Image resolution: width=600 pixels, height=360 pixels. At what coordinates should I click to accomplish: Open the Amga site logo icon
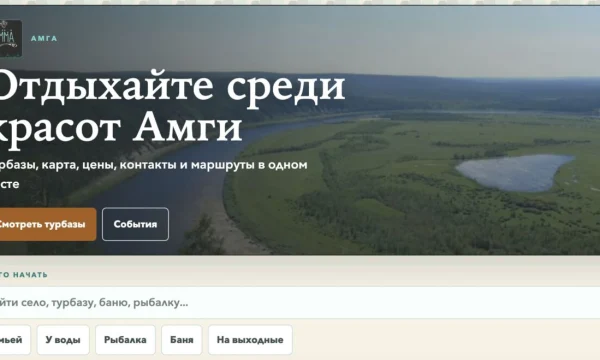(x=10, y=39)
